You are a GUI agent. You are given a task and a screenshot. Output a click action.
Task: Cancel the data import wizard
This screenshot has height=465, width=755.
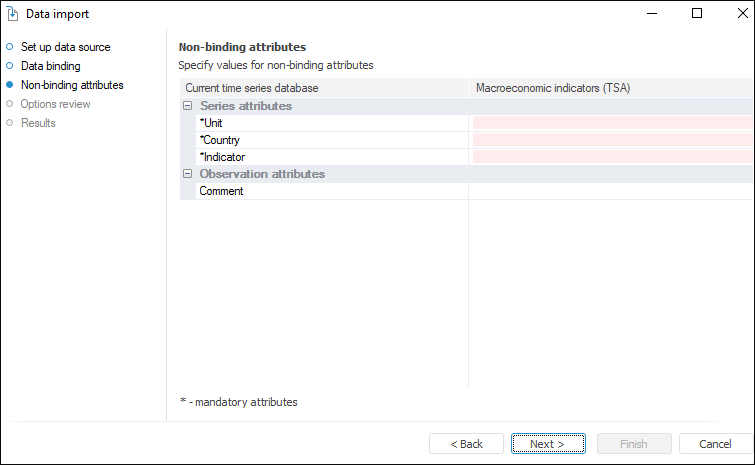[715, 444]
